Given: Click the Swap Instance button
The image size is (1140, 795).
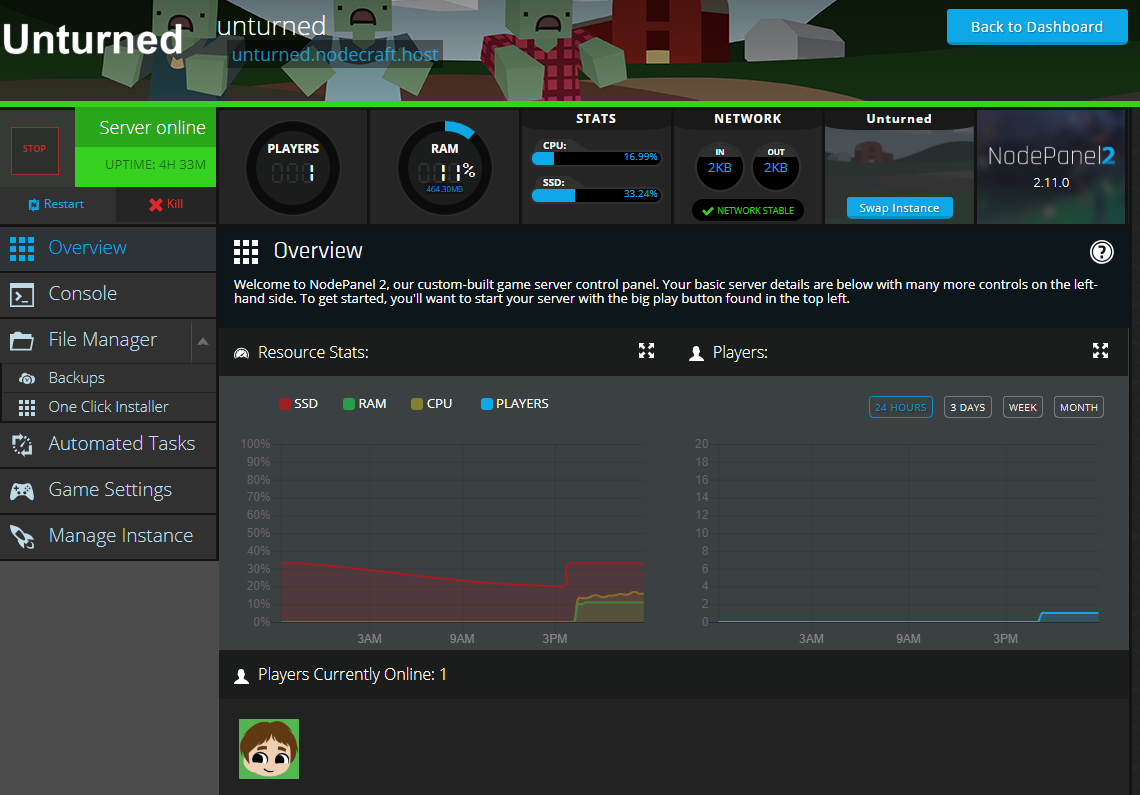Looking at the screenshot, I should tap(899, 208).
